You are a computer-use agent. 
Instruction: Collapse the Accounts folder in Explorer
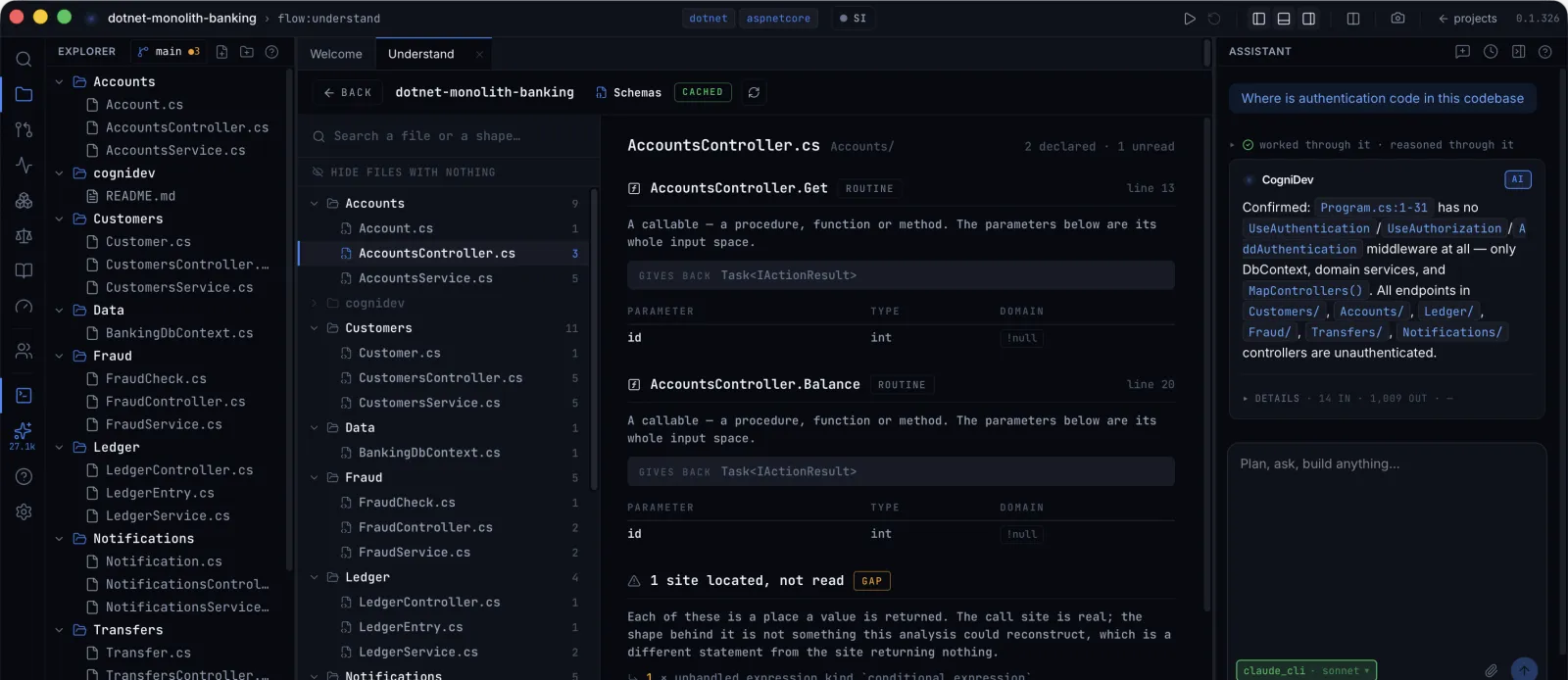(59, 82)
